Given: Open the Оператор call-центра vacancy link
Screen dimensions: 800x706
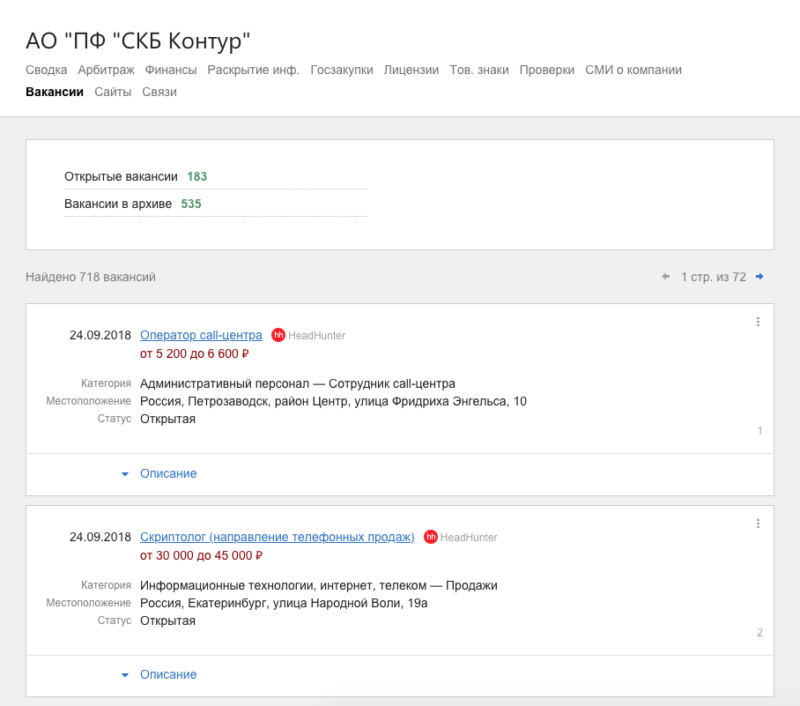Looking at the screenshot, I should click(201, 335).
